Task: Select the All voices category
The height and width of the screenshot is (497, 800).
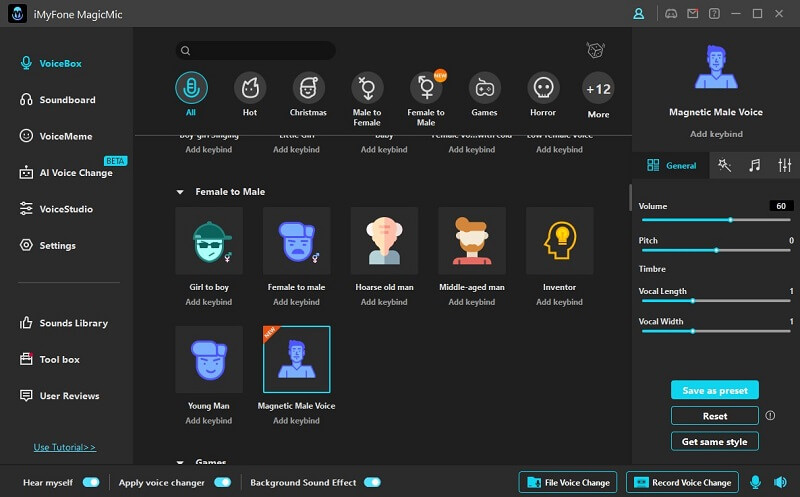Action: (x=191, y=88)
